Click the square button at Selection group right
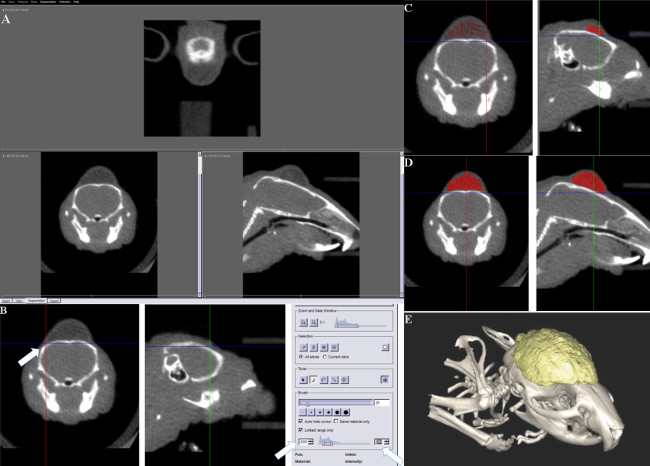650x466 pixels. point(385,347)
